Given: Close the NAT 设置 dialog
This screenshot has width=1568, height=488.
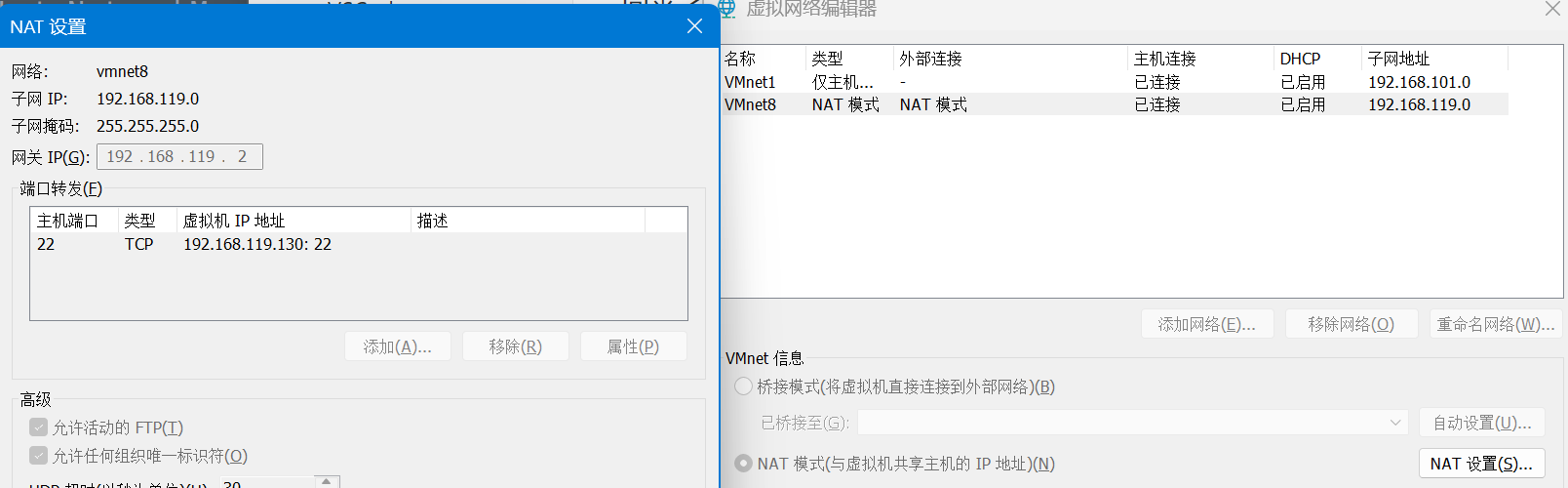Looking at the screenshot, I should click(x=694, y=26).
